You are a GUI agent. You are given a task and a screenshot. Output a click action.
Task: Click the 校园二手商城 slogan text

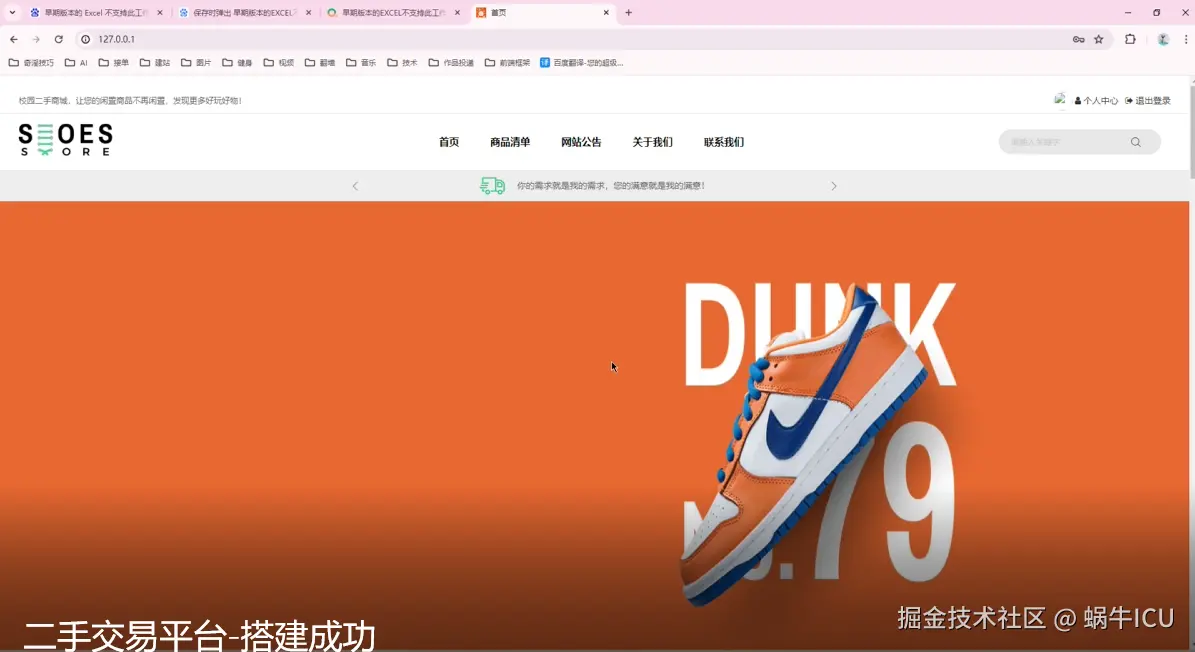pyautogui.click(x=130, y=101)
